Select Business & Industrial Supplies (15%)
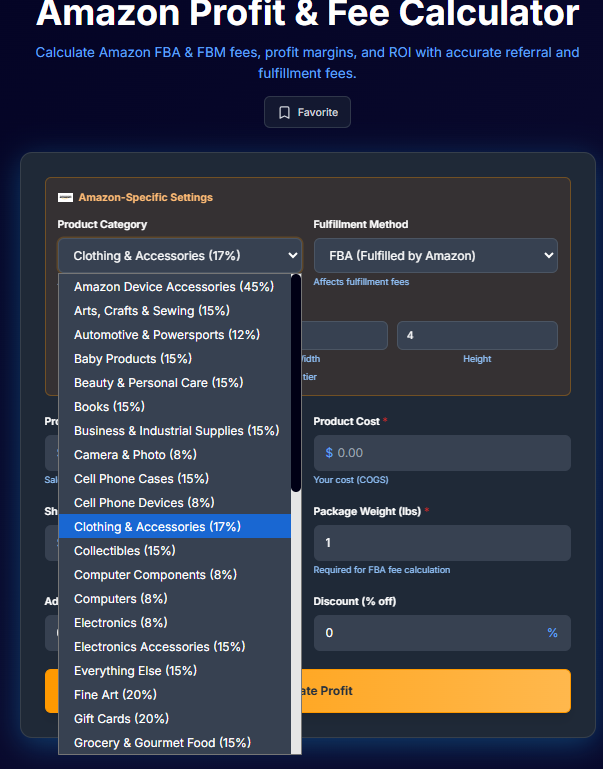 [175, 431]
